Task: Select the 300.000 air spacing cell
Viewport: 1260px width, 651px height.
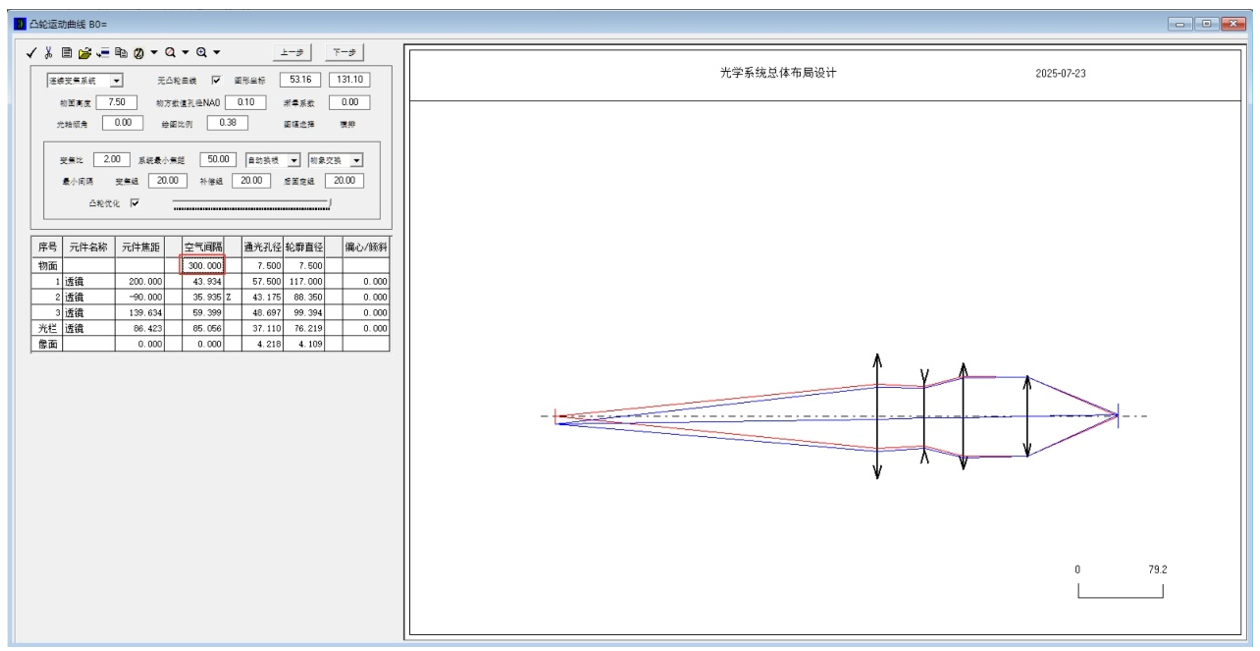Action: (203, 265)
